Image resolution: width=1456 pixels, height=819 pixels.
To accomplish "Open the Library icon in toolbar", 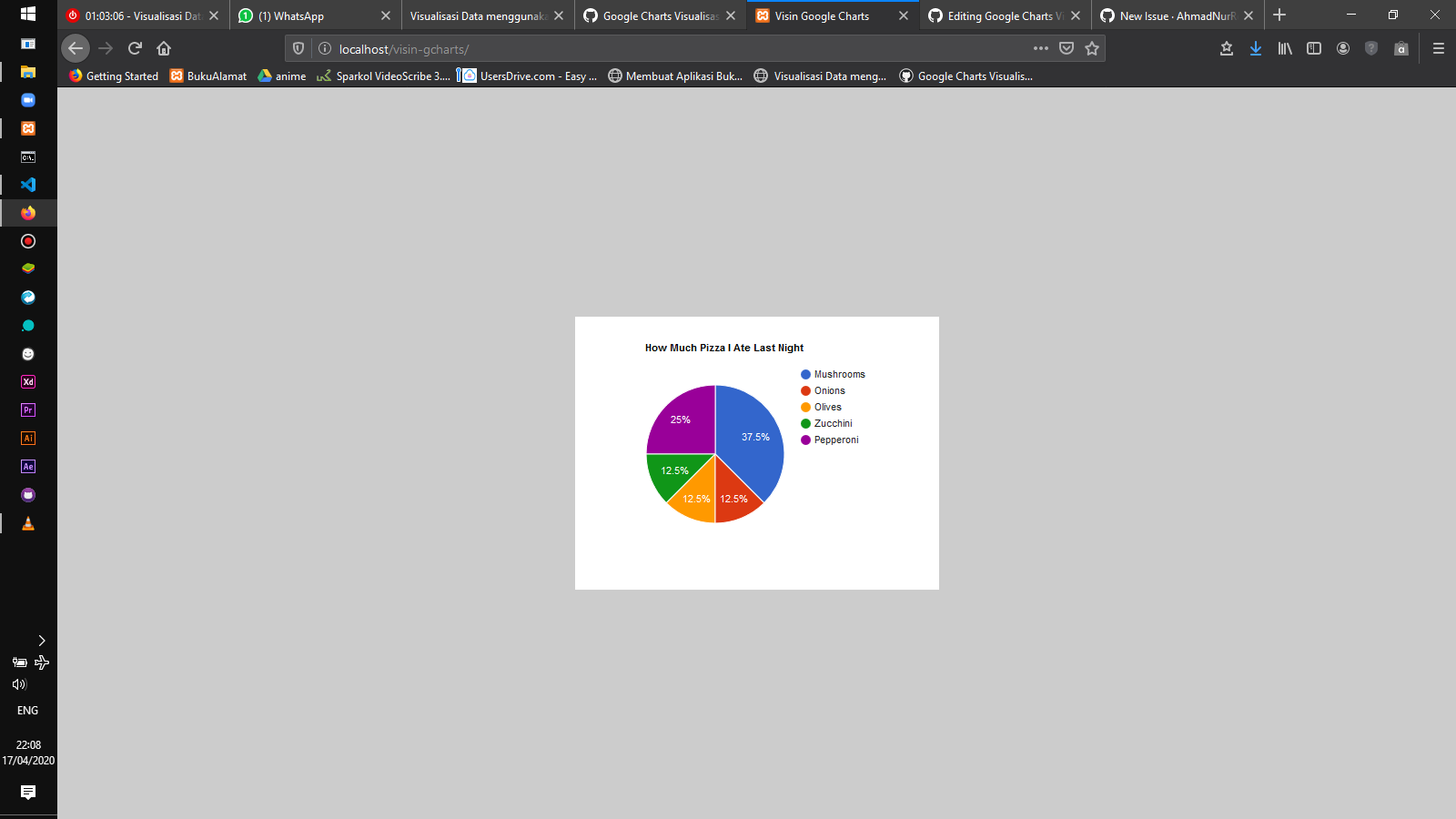I will point(1285,48).
